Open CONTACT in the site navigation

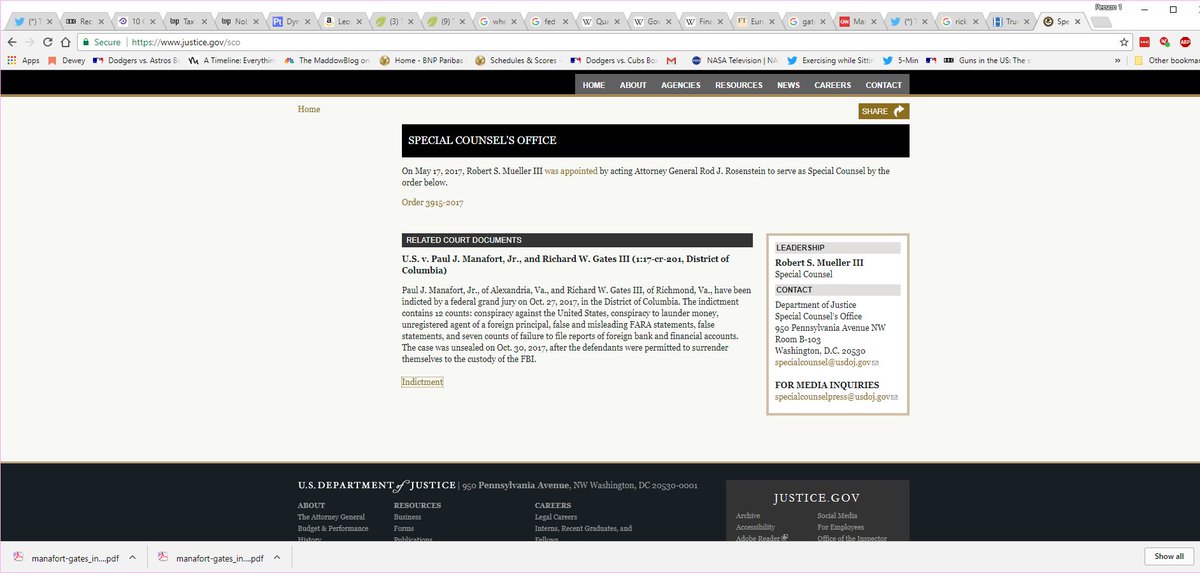884,85
